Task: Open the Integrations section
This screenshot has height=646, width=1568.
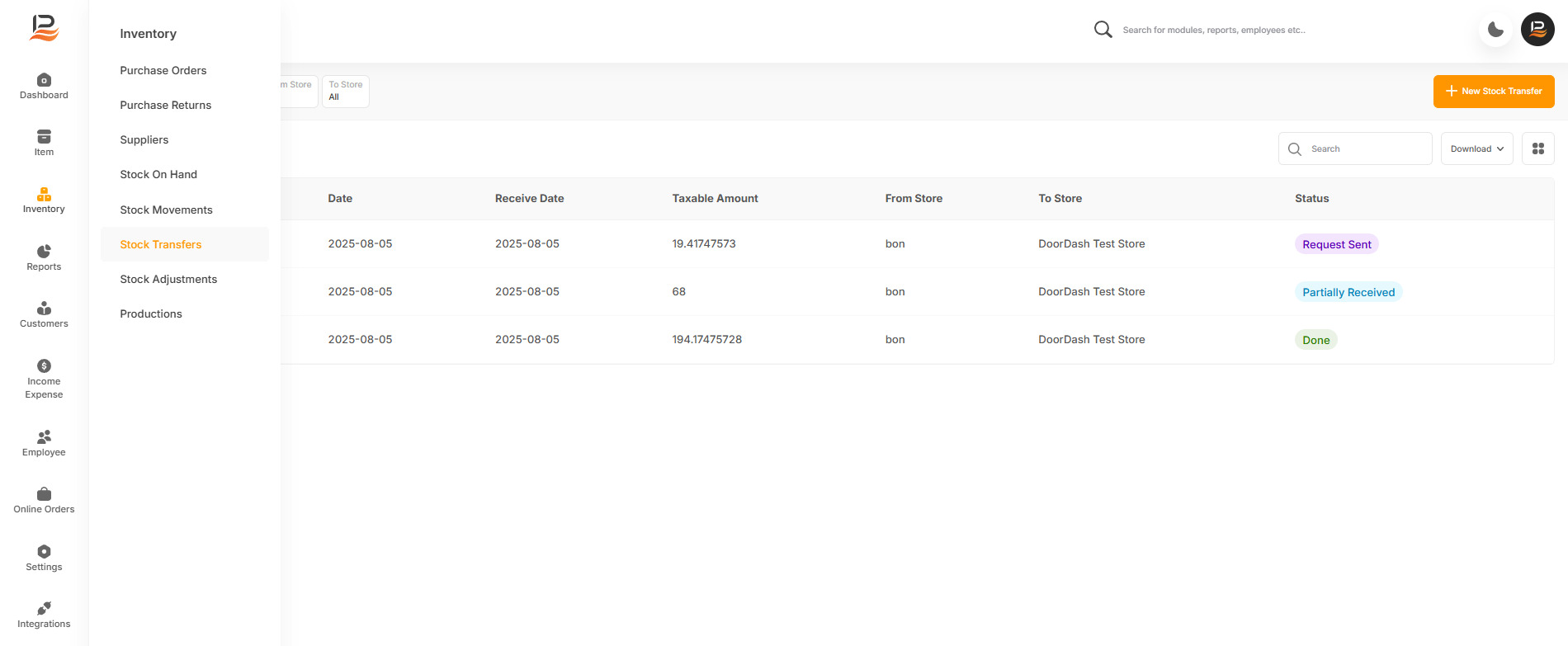Action: click(44, 615)
